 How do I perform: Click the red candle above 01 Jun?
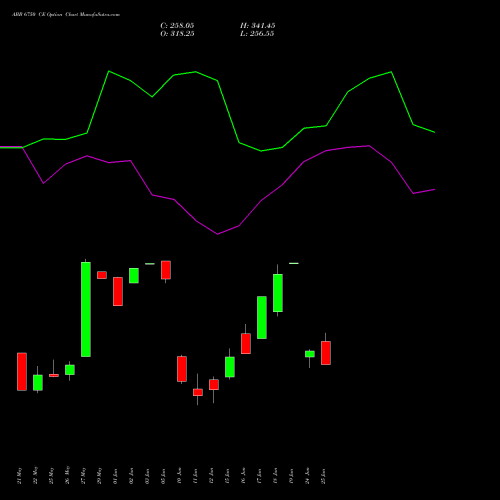(118, 291)
